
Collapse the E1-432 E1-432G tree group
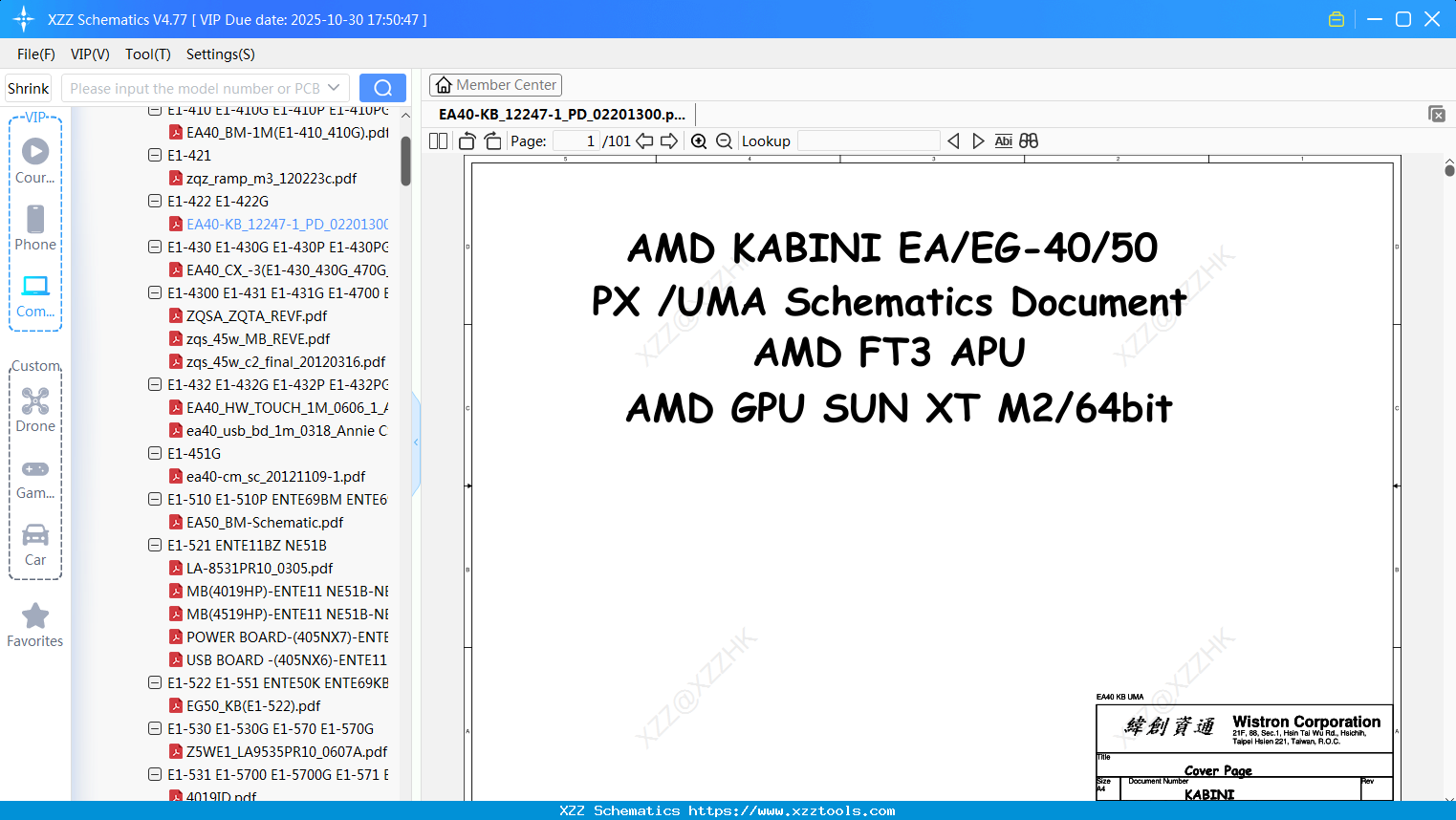[x=155, y=384]
